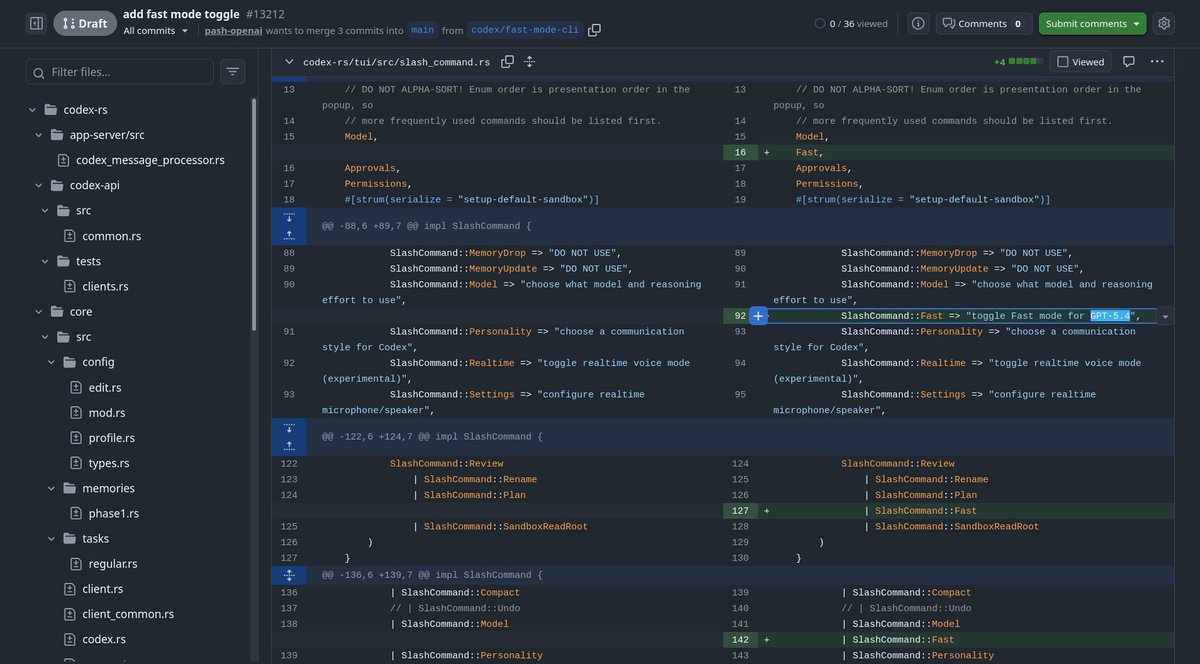1200x664 pixels.
Task: Open common.rs in the file tree
Action: (111, 236)
